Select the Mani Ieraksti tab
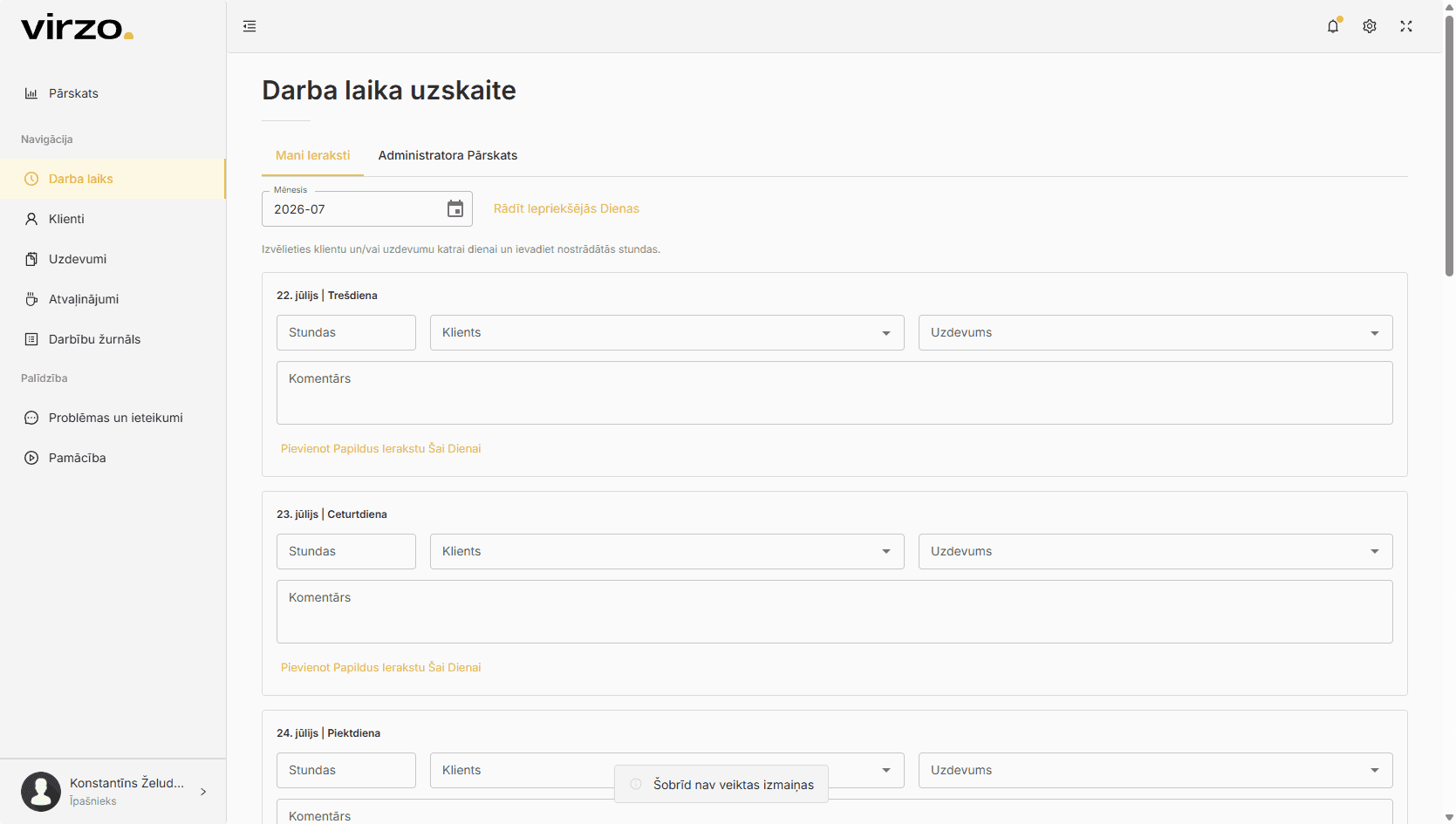This screenshot has width=1456, height=824. pyautogui.click(x=312, y=155)
